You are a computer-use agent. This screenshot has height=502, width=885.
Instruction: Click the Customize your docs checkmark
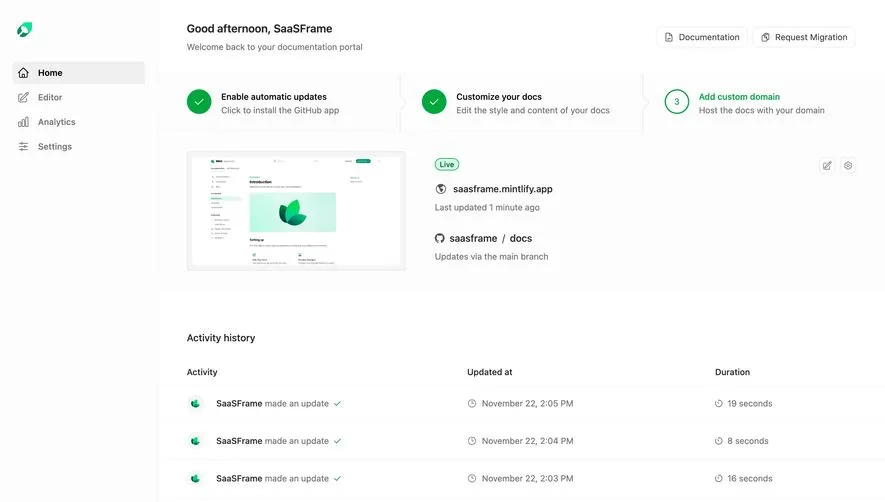pos(434,102)
